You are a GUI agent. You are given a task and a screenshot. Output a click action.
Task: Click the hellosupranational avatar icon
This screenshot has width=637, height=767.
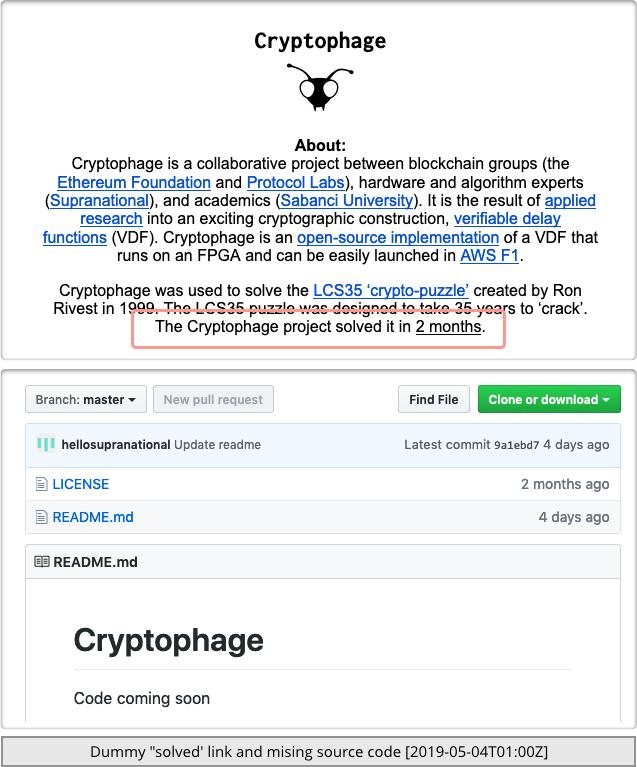pyautogui.click(x=46, y=444)
